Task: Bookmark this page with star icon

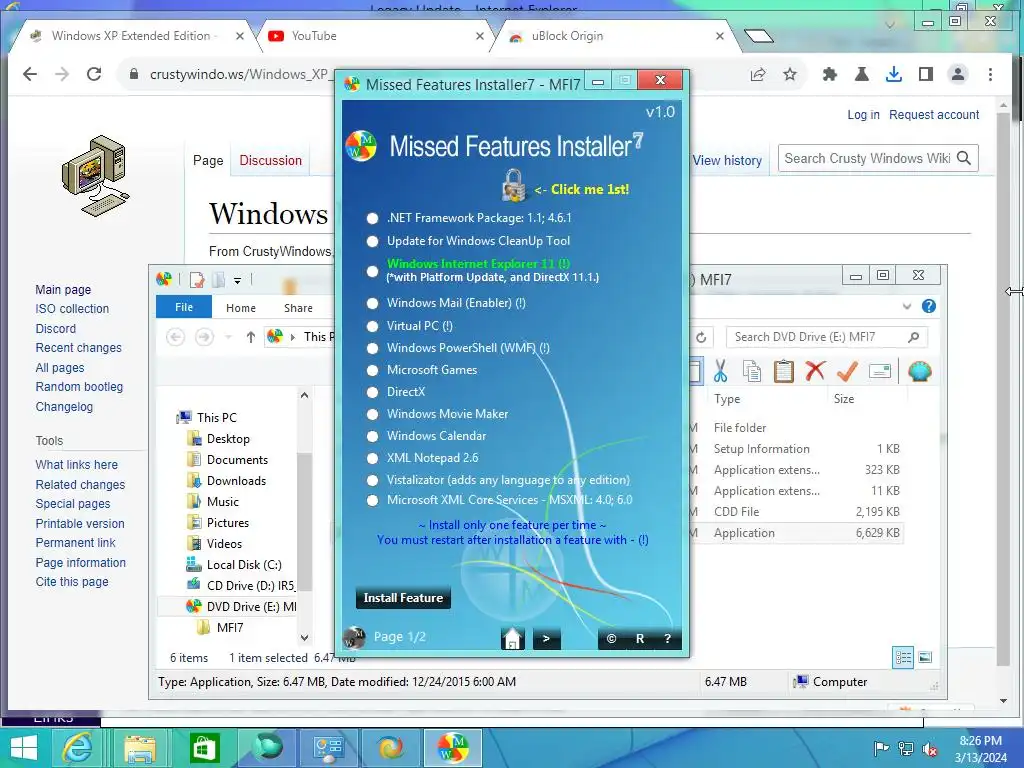Action: [790, 74]
